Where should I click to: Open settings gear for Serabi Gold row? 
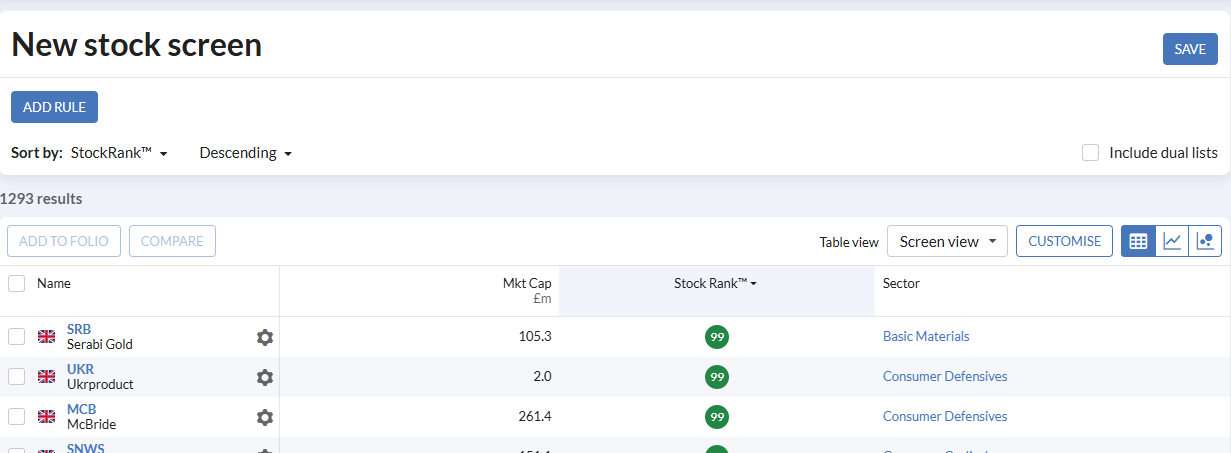264,337
